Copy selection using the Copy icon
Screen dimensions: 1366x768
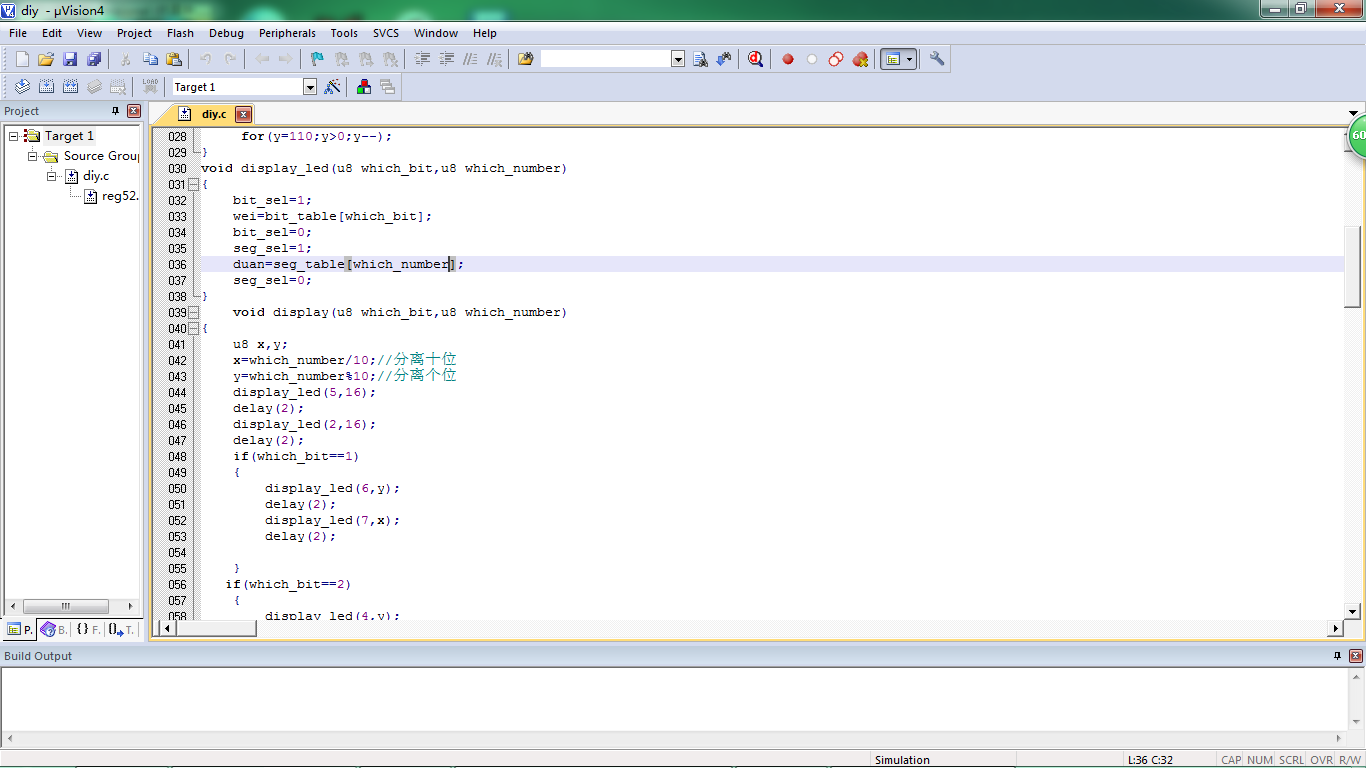coord(150,59)
